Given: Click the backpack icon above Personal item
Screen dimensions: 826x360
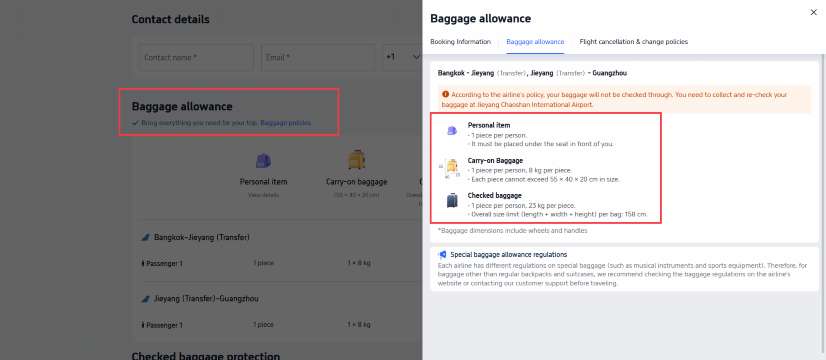Looking at the screenshot, I should coord(263,160).
